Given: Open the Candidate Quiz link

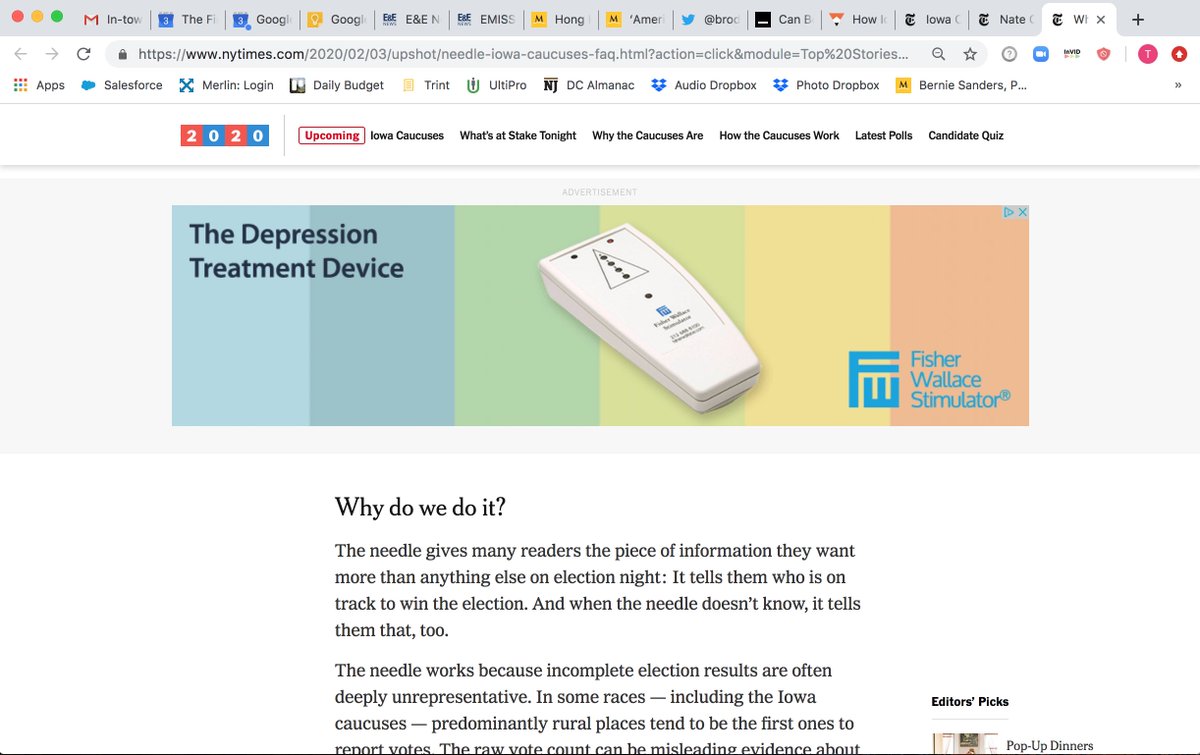Looking at the screenshot, I should (x=966, y=136).
